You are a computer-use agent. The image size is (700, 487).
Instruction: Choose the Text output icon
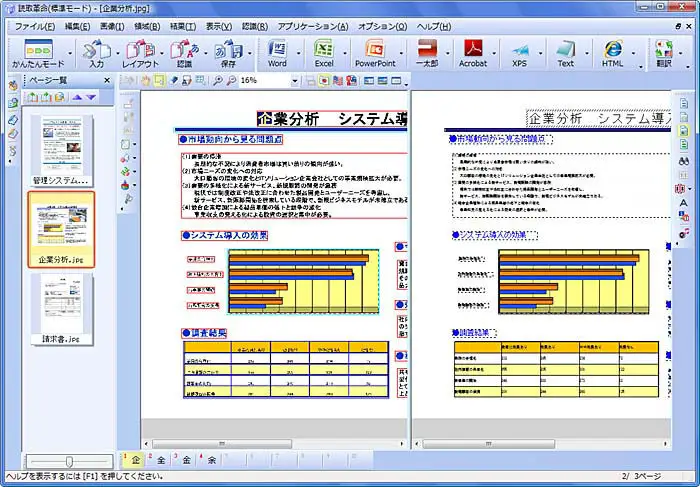(566, 52)
